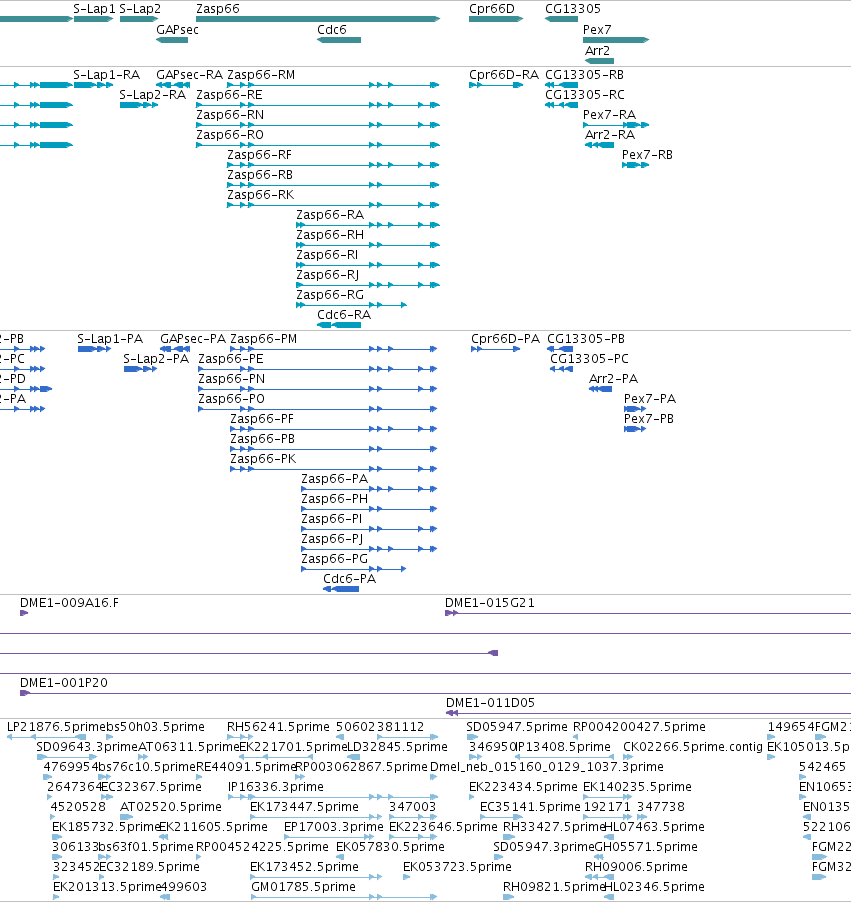851x902 pixels.
Task: Click transcript Cpr66D-RA
Action: [504, 75]
